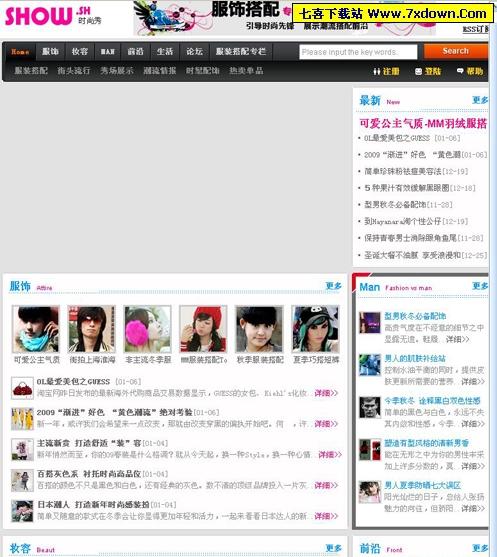This screenshot has width=497, height=557.
Task: Open the red handbag article thumbnail
Action: (22, 388)
